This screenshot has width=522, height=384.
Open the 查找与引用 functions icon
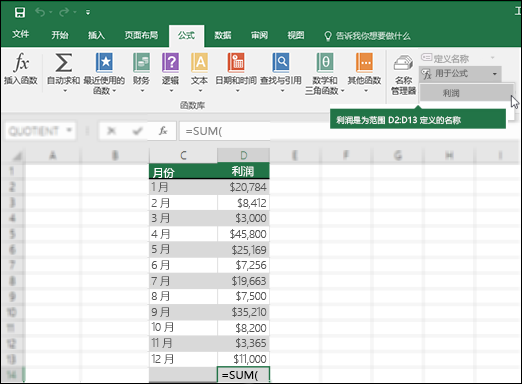(281, 63)
